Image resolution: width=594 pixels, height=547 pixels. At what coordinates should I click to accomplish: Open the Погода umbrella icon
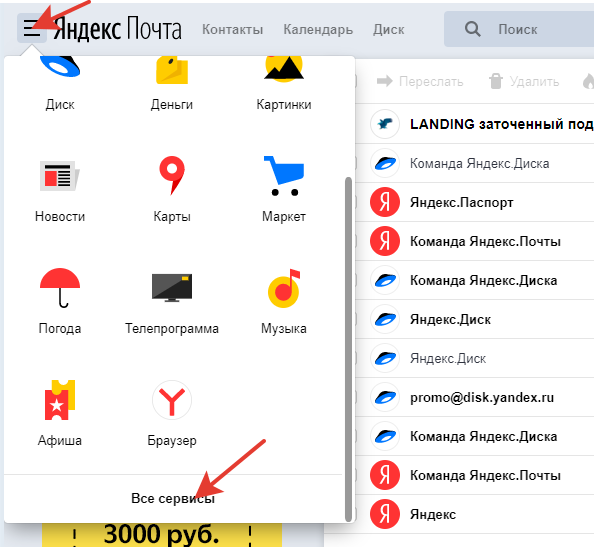pos(60,288)
